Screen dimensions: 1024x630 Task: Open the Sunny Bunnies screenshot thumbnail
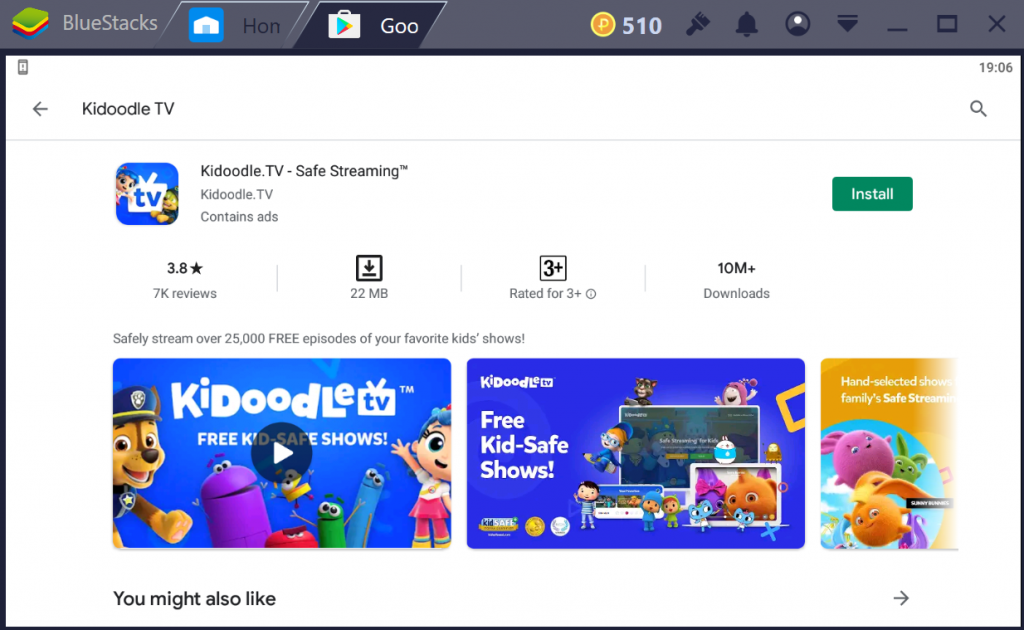pyautogui.click(x=888, y=454)
